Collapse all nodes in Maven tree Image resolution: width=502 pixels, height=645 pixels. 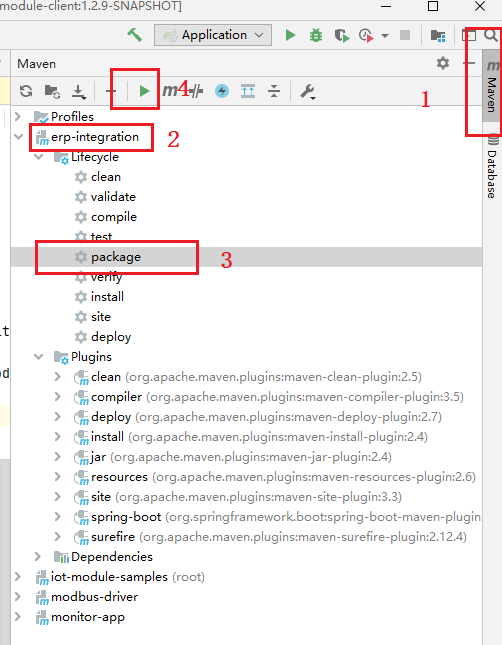(274, 91)
